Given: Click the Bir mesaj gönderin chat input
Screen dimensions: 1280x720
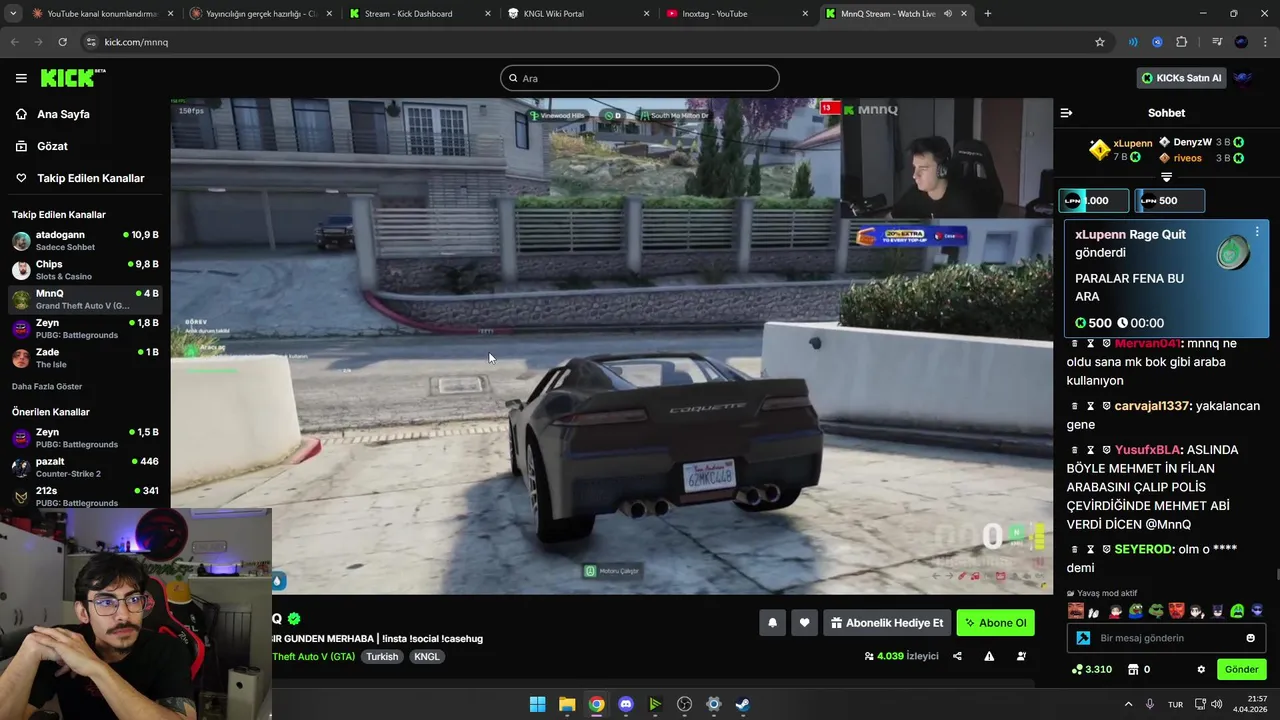Looking at the screenshot, I should pyautogui.click(x=1167, y=638).
